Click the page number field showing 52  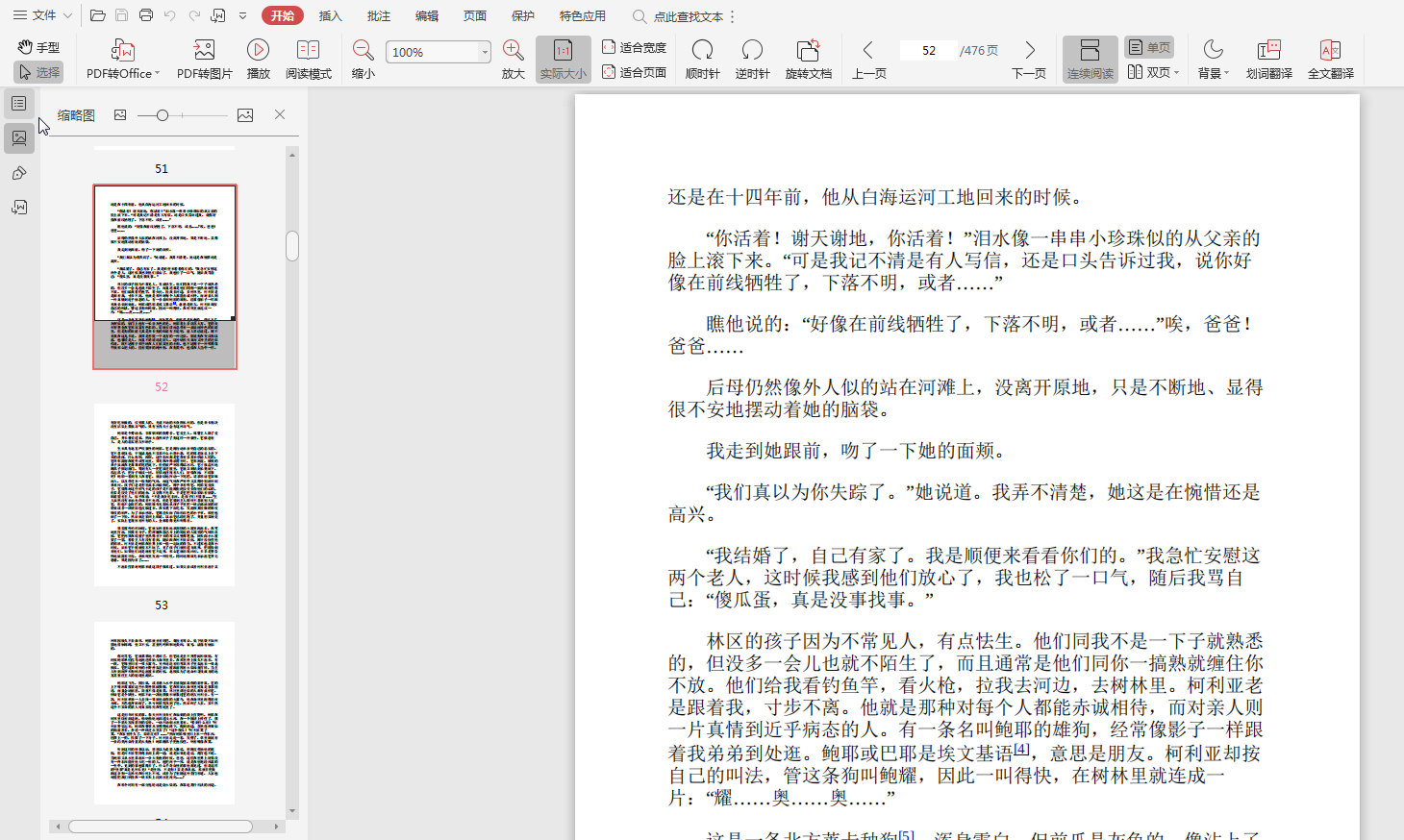tap(928, 51)
